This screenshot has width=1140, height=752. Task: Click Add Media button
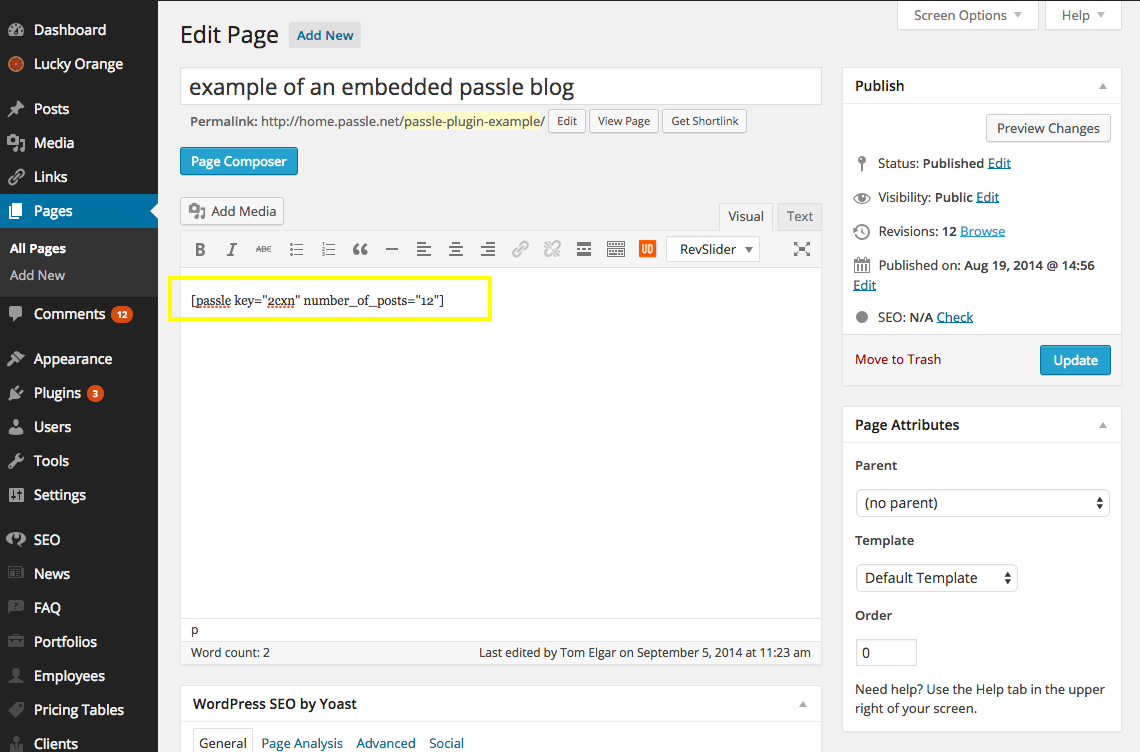[x=232, y=211]
